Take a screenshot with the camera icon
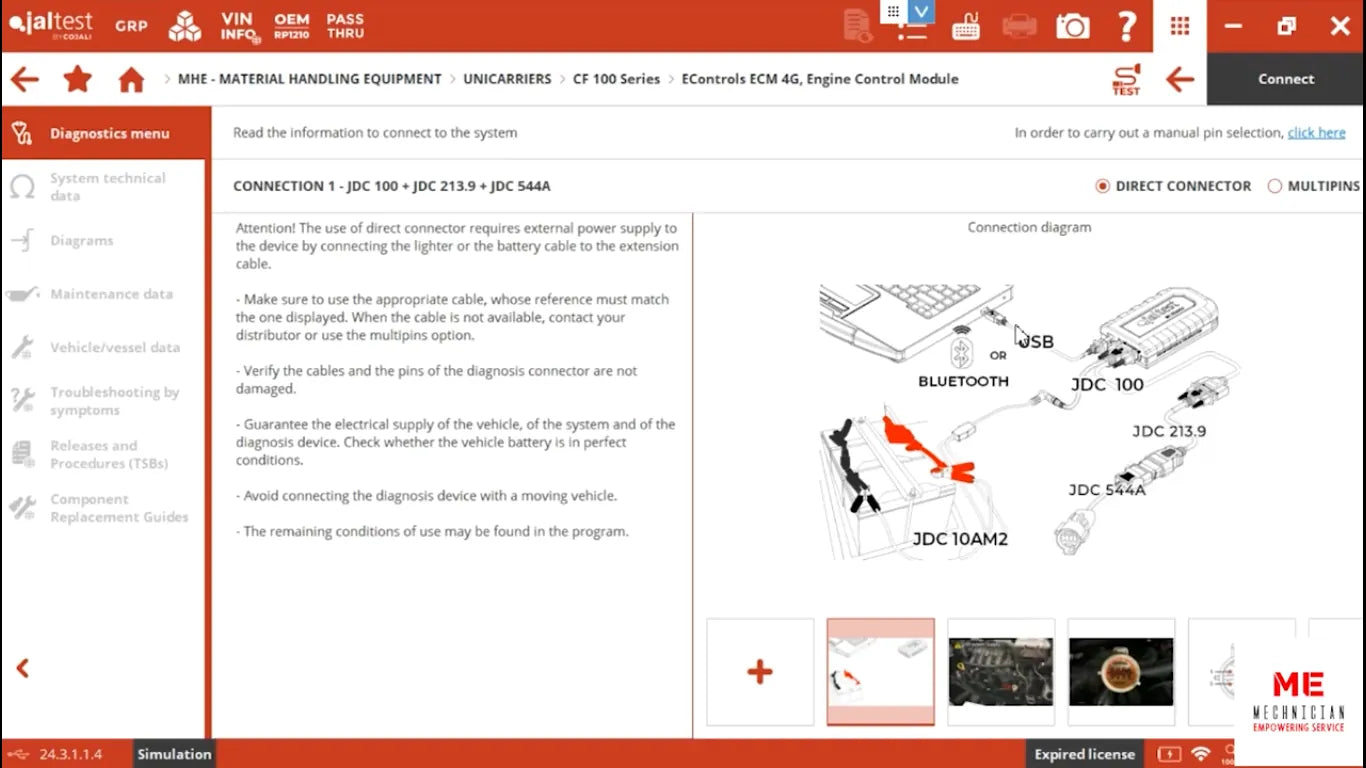Image resolution: width=1366 pixels, height=768 pixels. coord(1073,26)
